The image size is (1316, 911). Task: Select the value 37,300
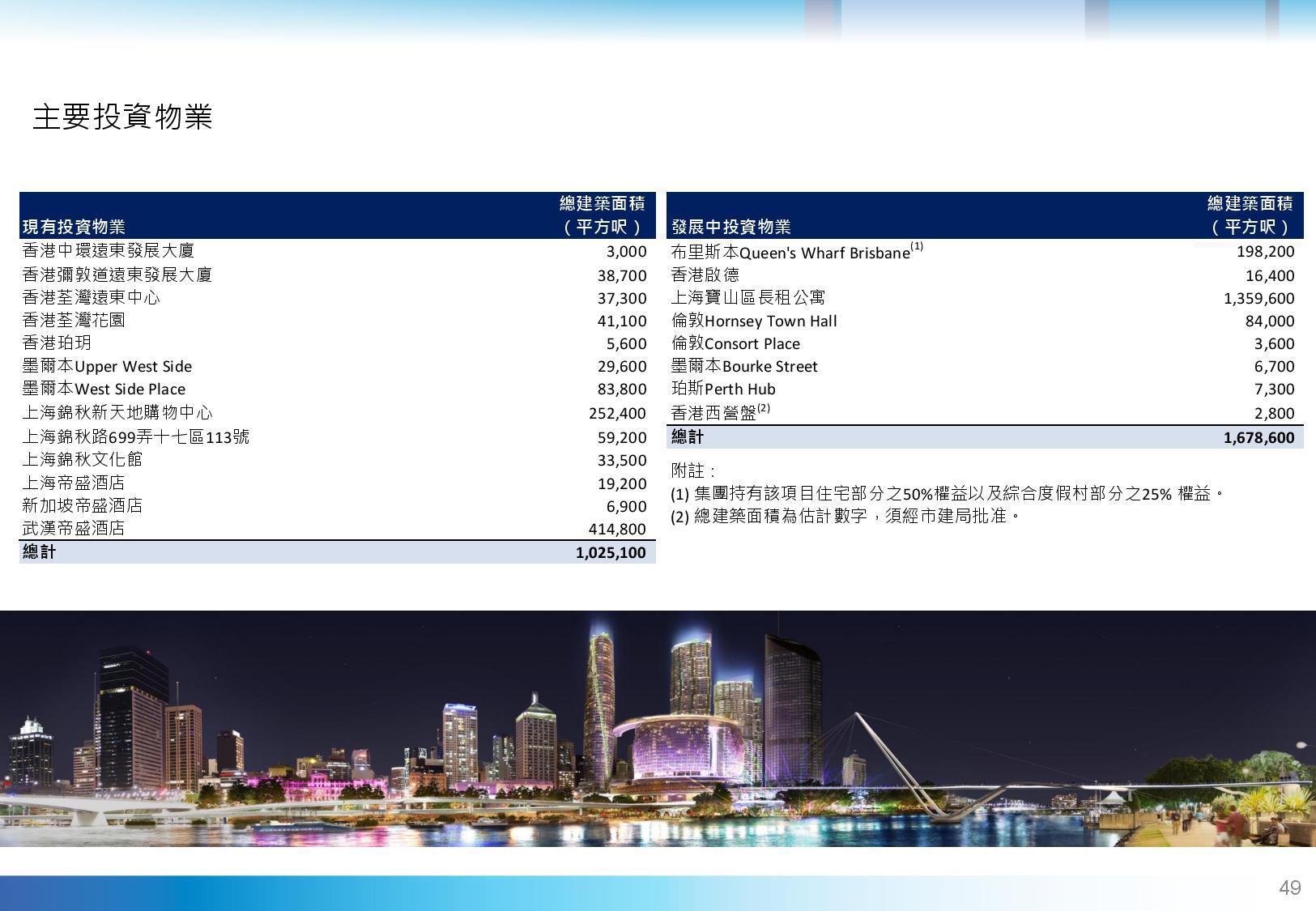[622, 298]
